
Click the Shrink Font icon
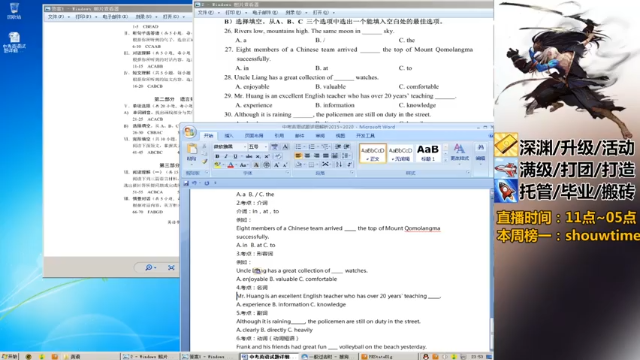click(285, 165)
